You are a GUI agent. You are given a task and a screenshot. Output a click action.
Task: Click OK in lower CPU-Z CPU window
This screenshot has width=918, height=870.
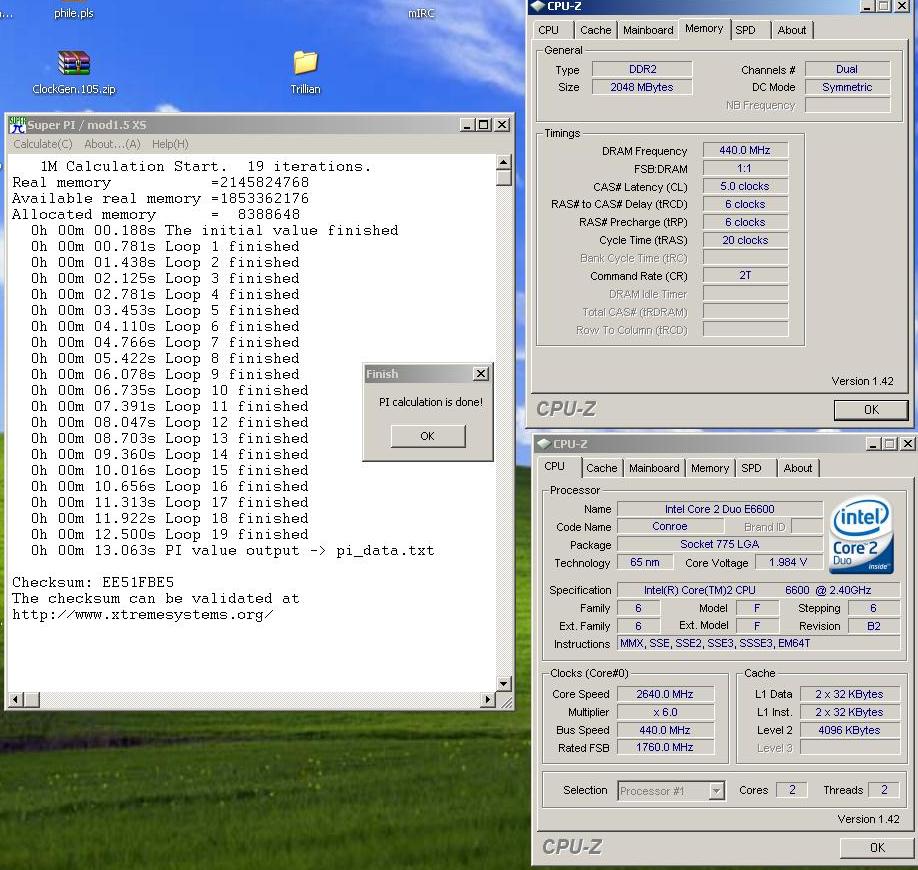(x=877, y=847)
